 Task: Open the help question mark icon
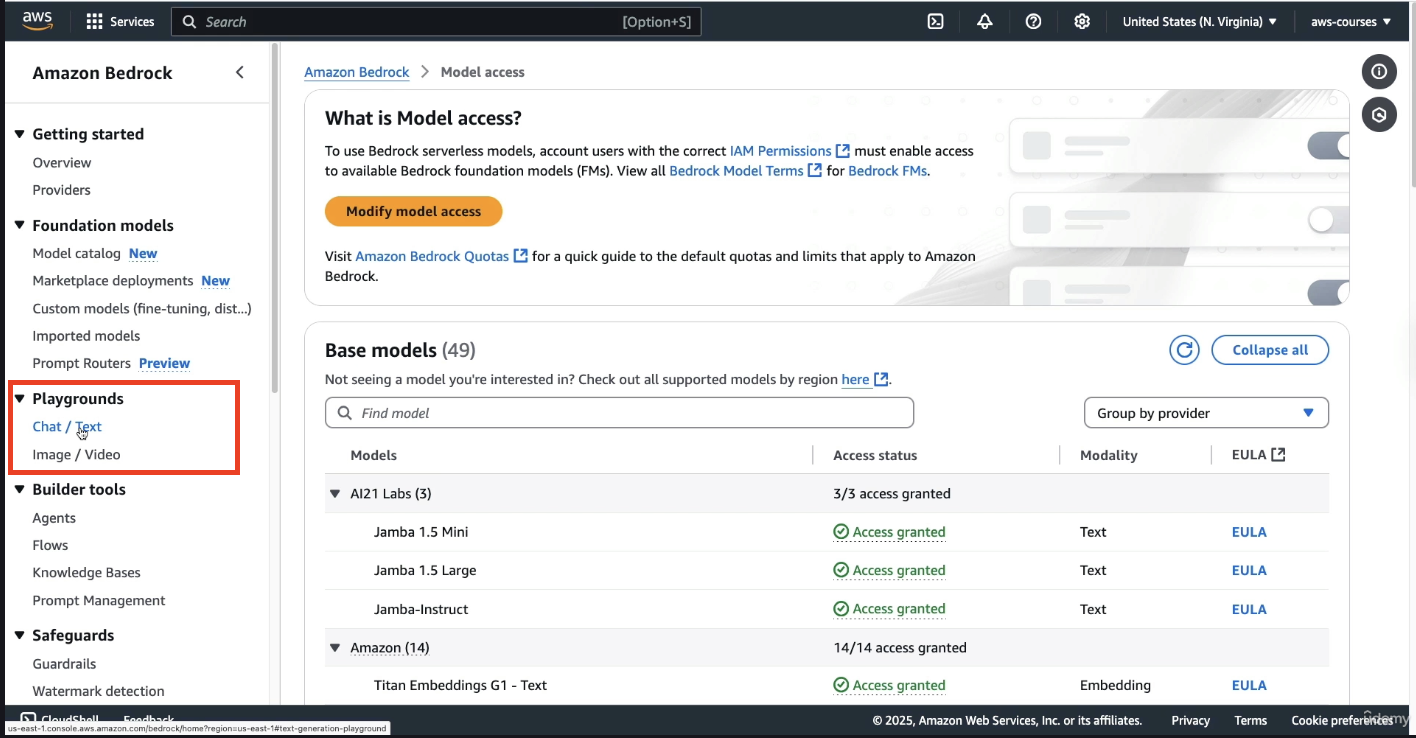pos(1034,21)
